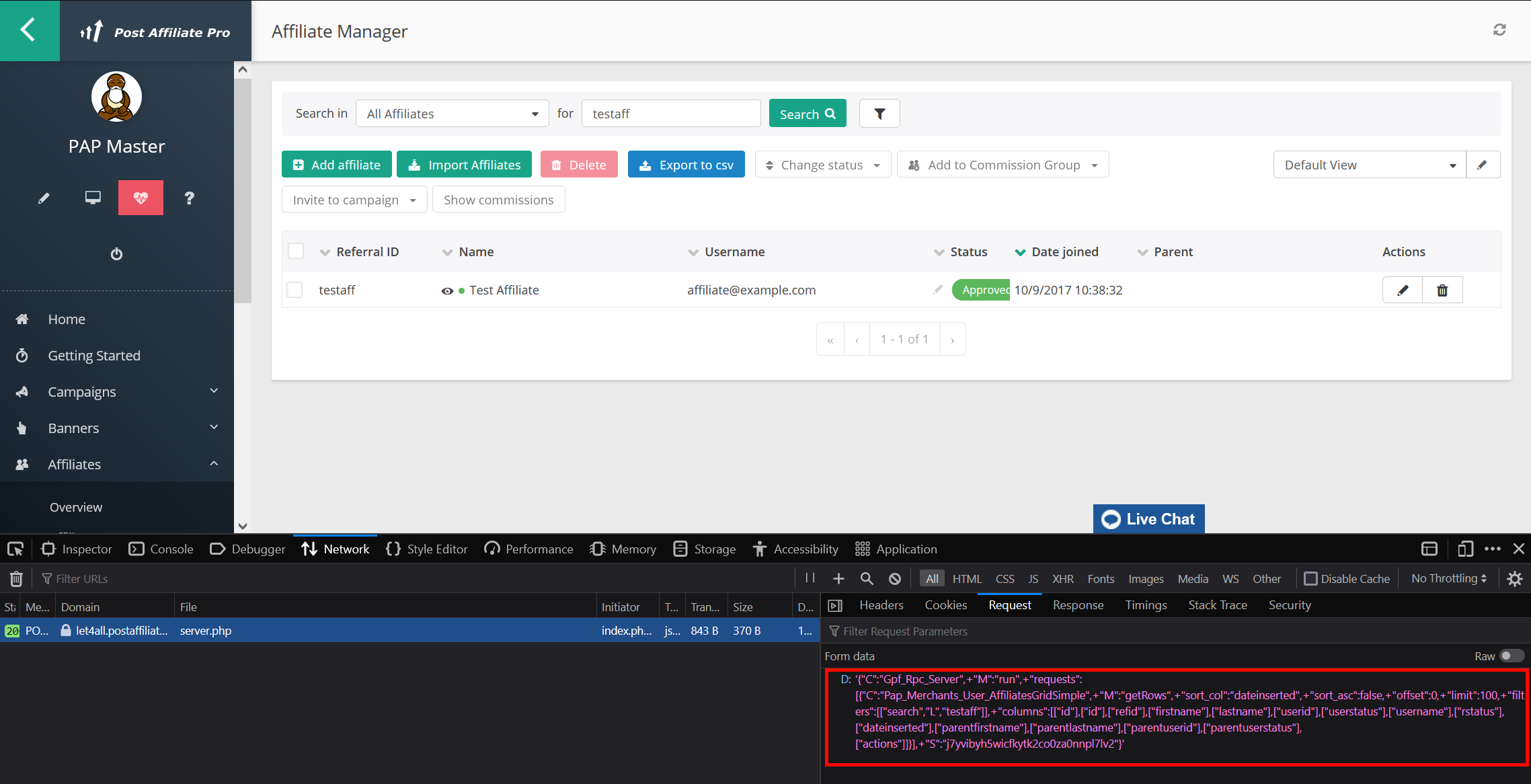Open the devtools settings gear
Image resolution: width=1531 pixels, height=784 pixels.
coord(1514,578)
